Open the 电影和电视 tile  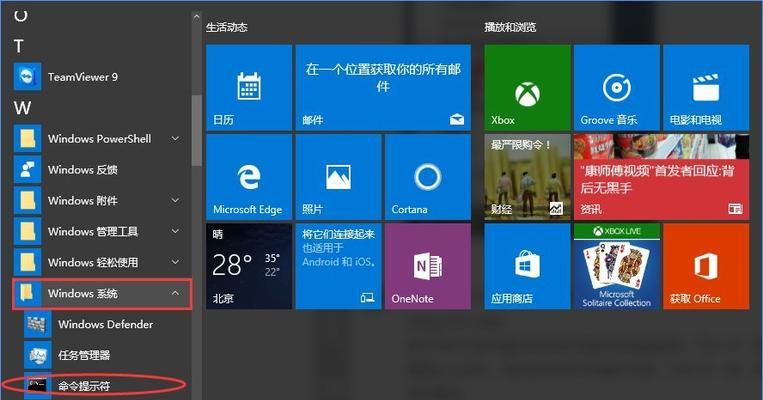click(706, 88)
